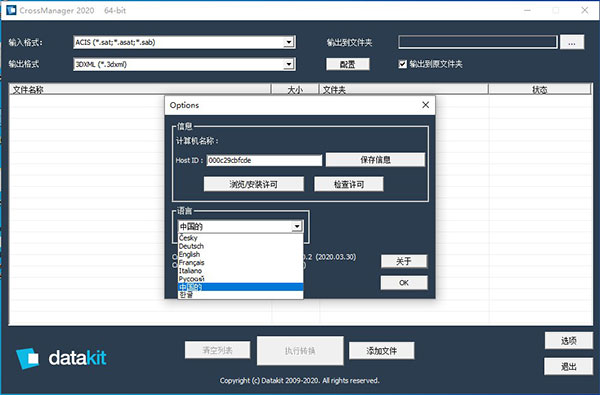Click the CrossManager app icon in title bar
The width and height of the screenshot is (600, 395).
11,10
